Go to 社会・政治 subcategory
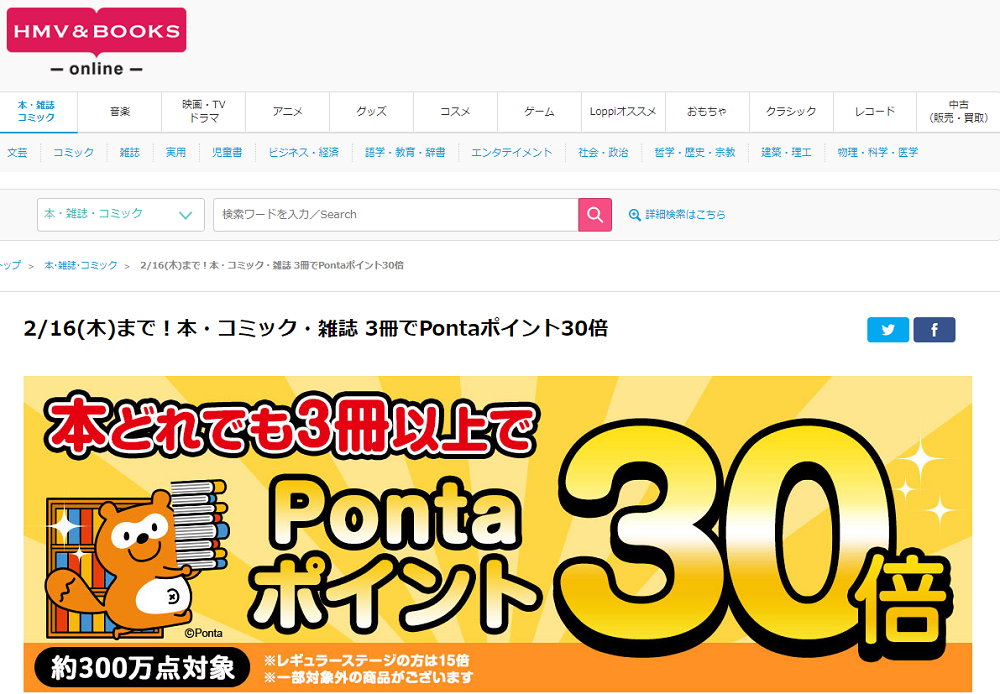 pyautogui.click(x=603, y=152)
